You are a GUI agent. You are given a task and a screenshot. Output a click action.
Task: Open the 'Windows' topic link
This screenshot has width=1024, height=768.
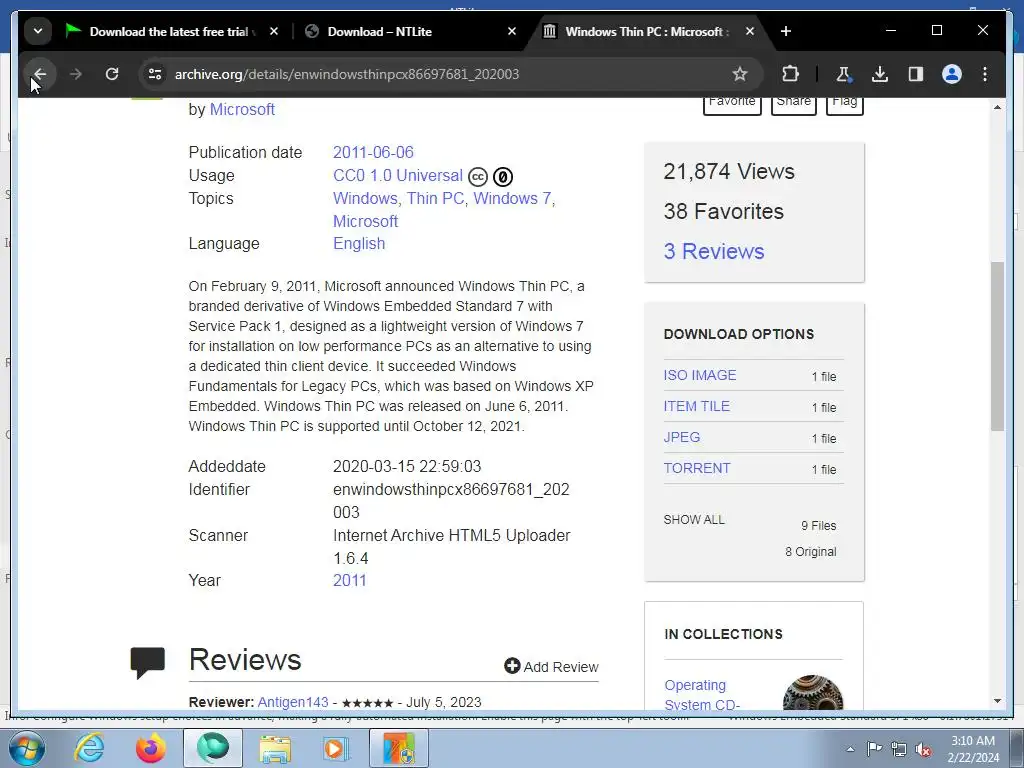click(x=365, y=199)
